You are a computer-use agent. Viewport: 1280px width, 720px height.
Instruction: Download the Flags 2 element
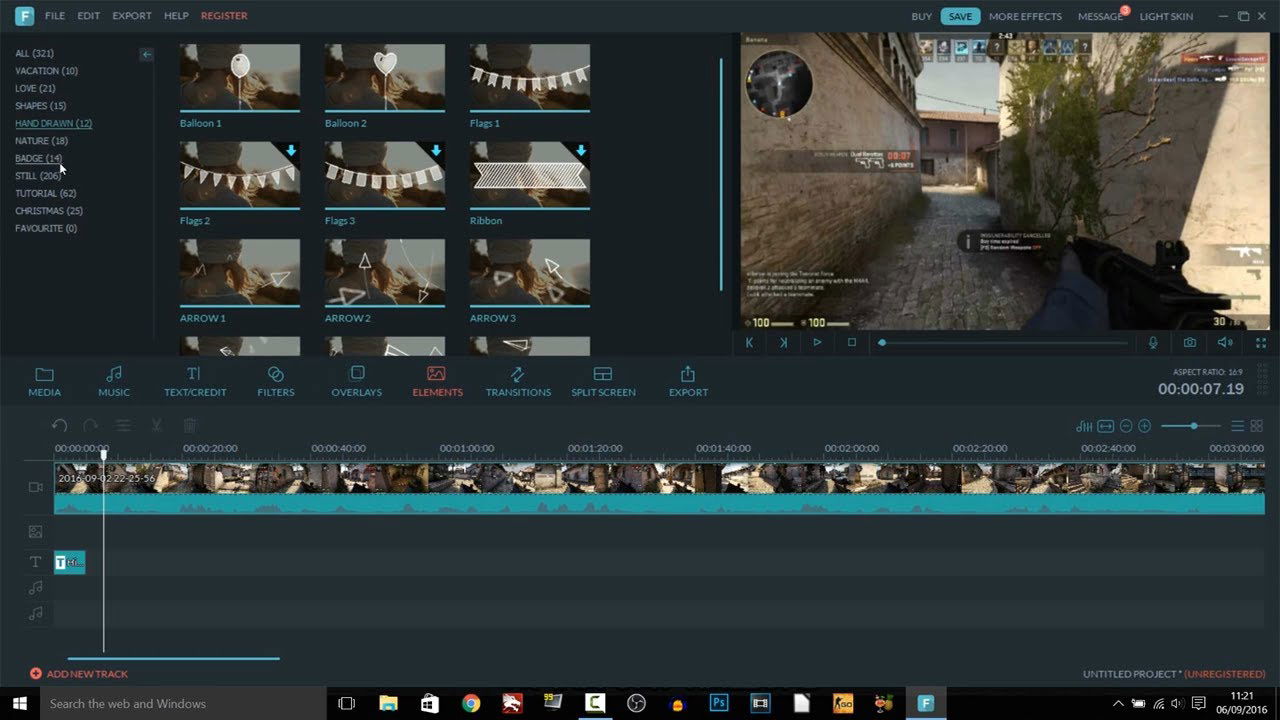291,151
